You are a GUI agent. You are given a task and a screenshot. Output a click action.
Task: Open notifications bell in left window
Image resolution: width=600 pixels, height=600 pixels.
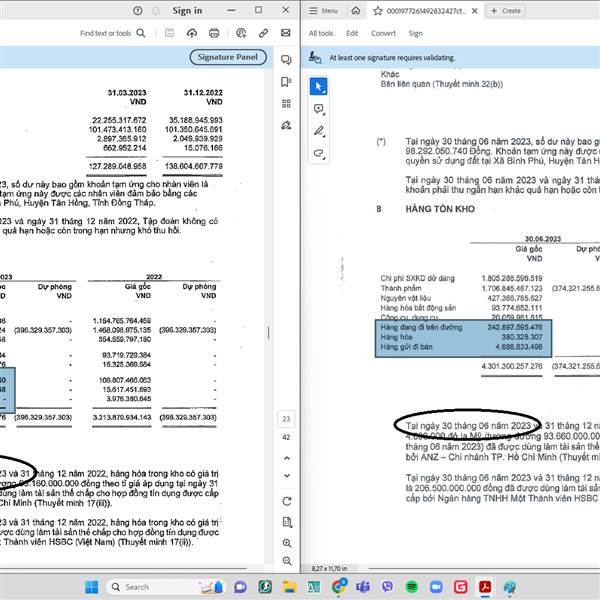pos(156,11)
